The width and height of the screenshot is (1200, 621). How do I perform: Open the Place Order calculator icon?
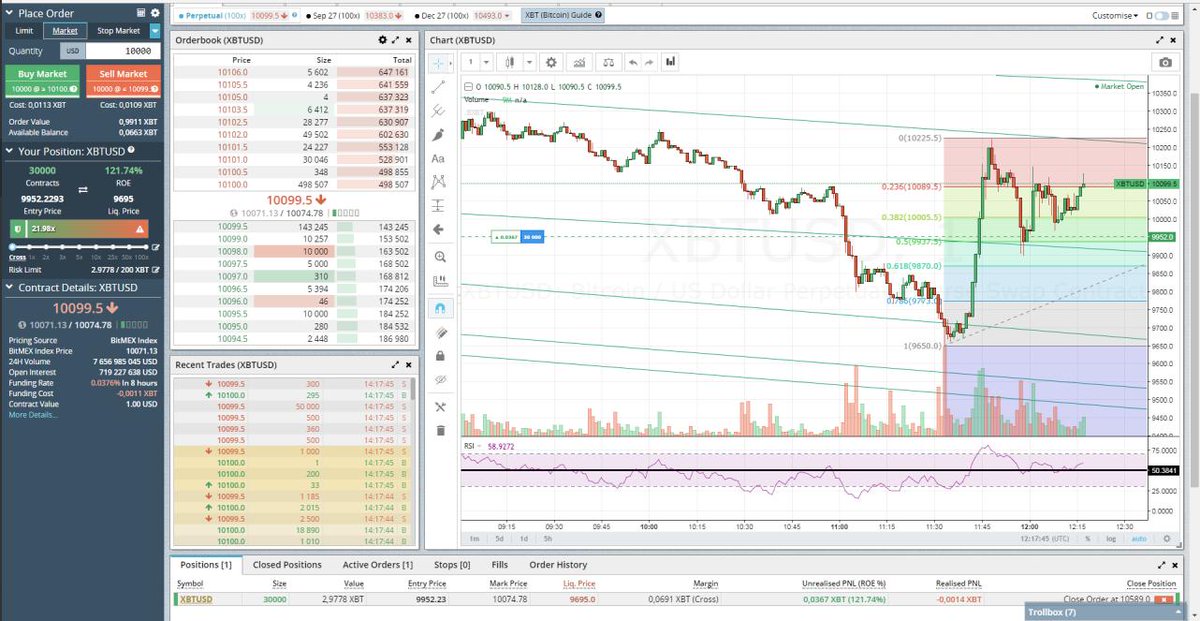[139, 13]
